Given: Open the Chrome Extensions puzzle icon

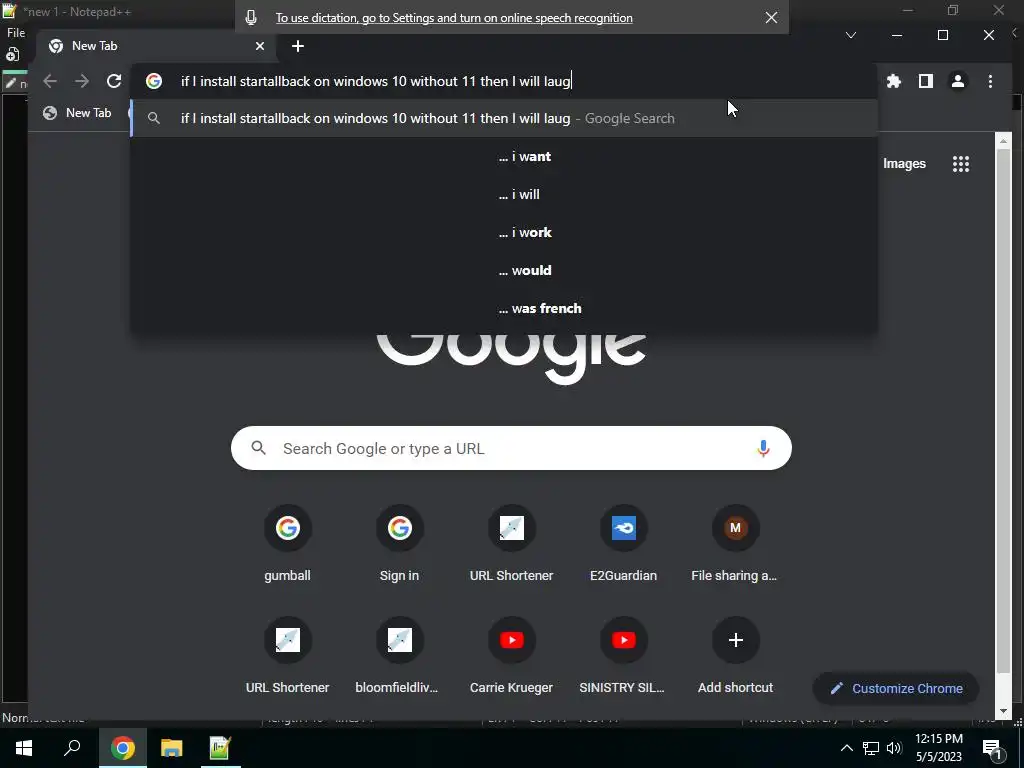Looking at the screenshot, I should [893, 81].
